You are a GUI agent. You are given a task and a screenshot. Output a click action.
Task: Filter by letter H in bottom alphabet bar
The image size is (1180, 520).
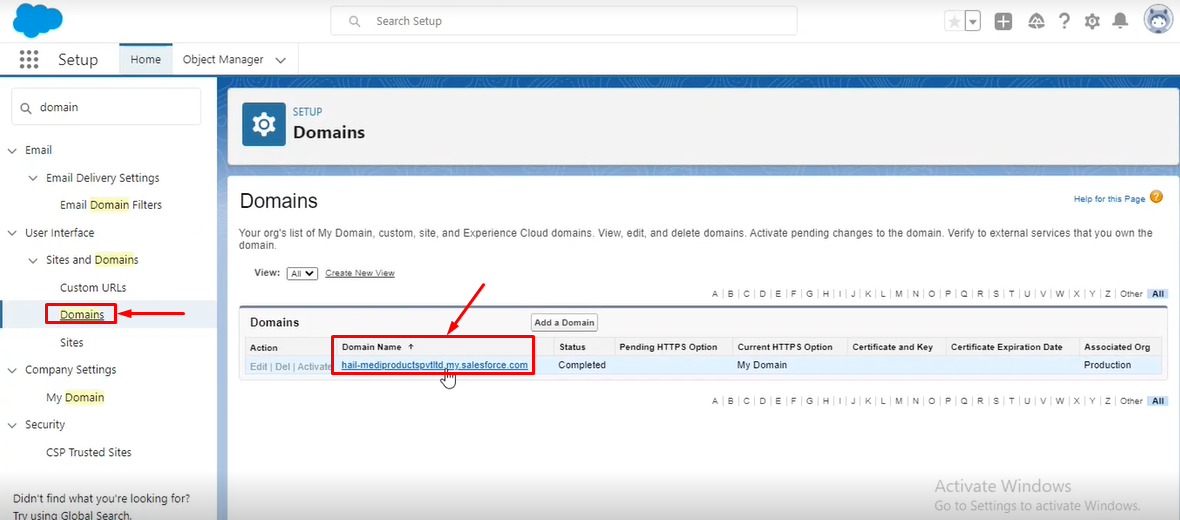(826, 401)
